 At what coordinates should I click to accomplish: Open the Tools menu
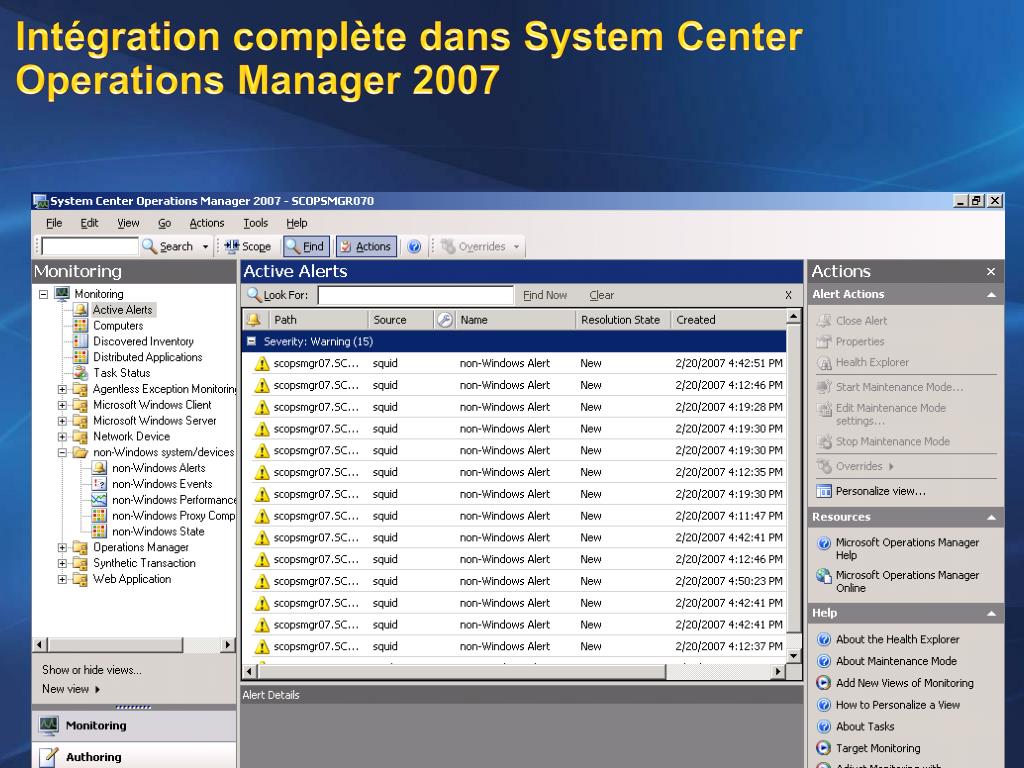(x=255, y=223)
